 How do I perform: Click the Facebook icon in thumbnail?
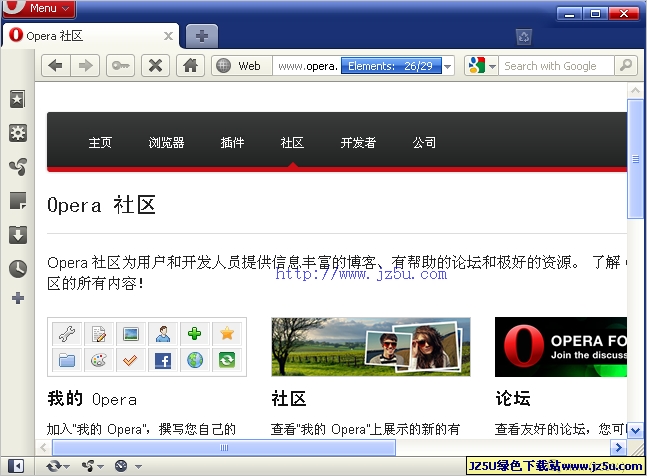pyautogui.click(x=163, y=361)
